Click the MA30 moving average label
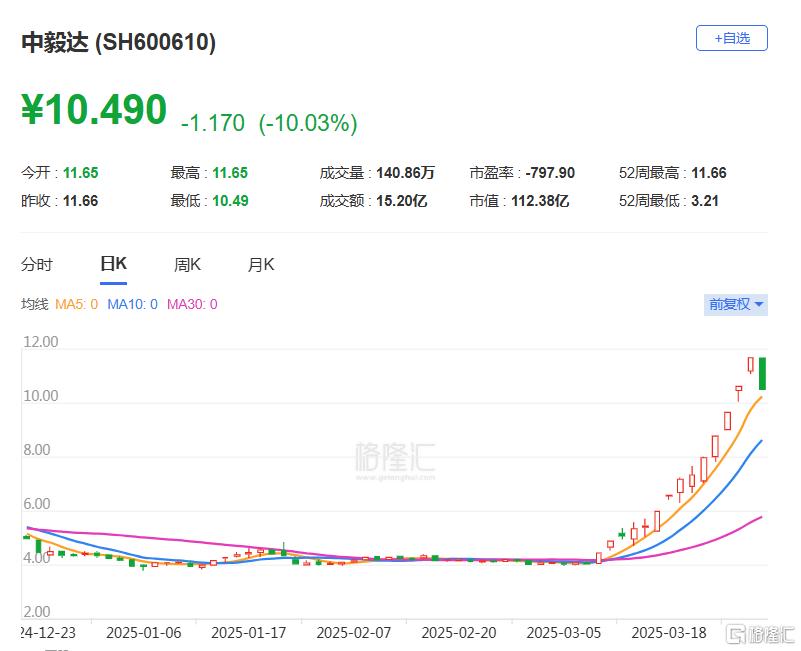Screen dimensions: 801x651 pyautogui.click(x=192, y=305)
